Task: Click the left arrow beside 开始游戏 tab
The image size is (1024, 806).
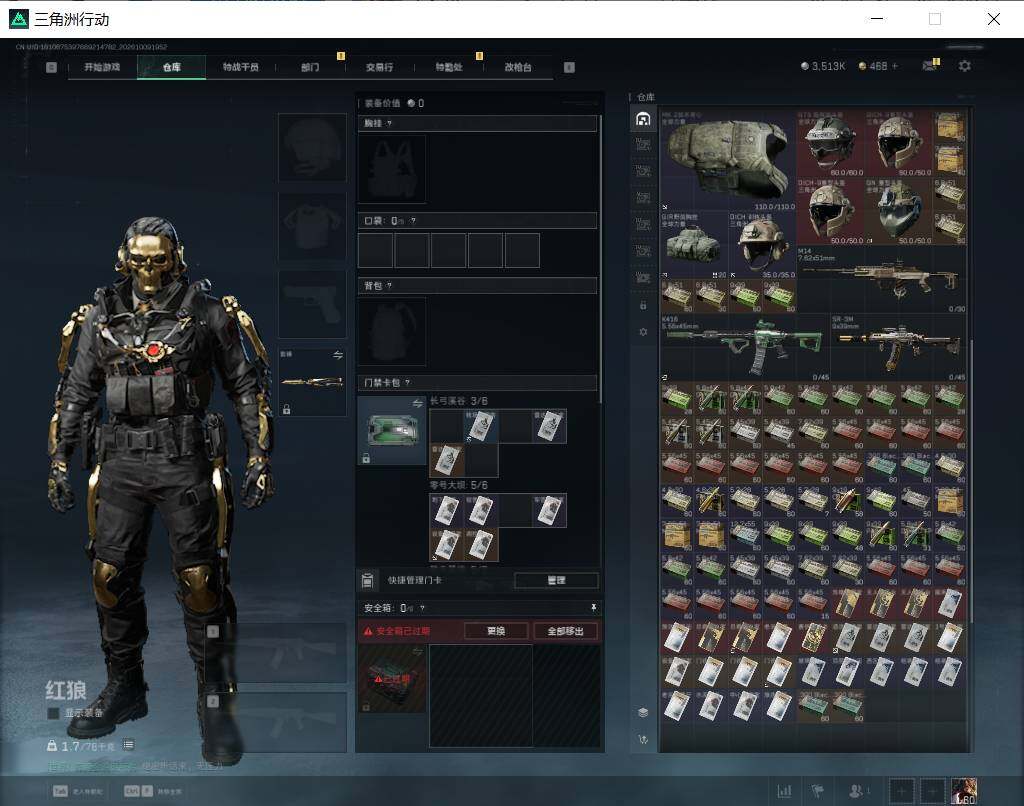Action: tap(52, 67)
